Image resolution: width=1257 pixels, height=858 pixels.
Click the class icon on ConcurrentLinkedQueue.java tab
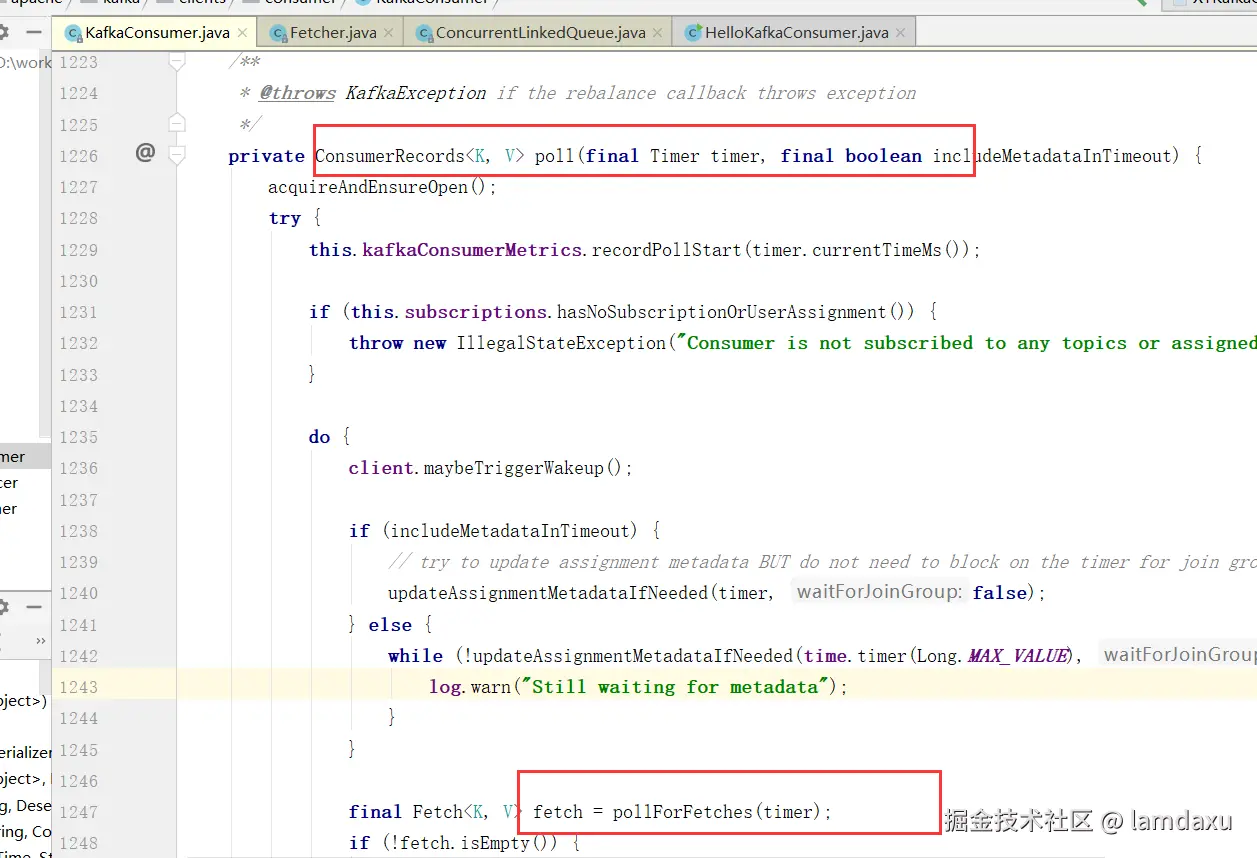pos(423,33)
